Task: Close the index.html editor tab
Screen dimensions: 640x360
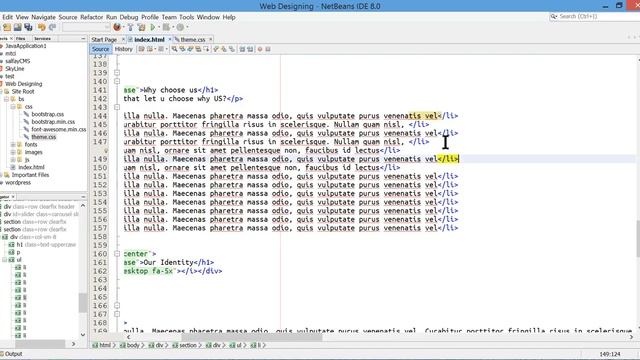Action: pyautogui.click(x=170, y=39)
